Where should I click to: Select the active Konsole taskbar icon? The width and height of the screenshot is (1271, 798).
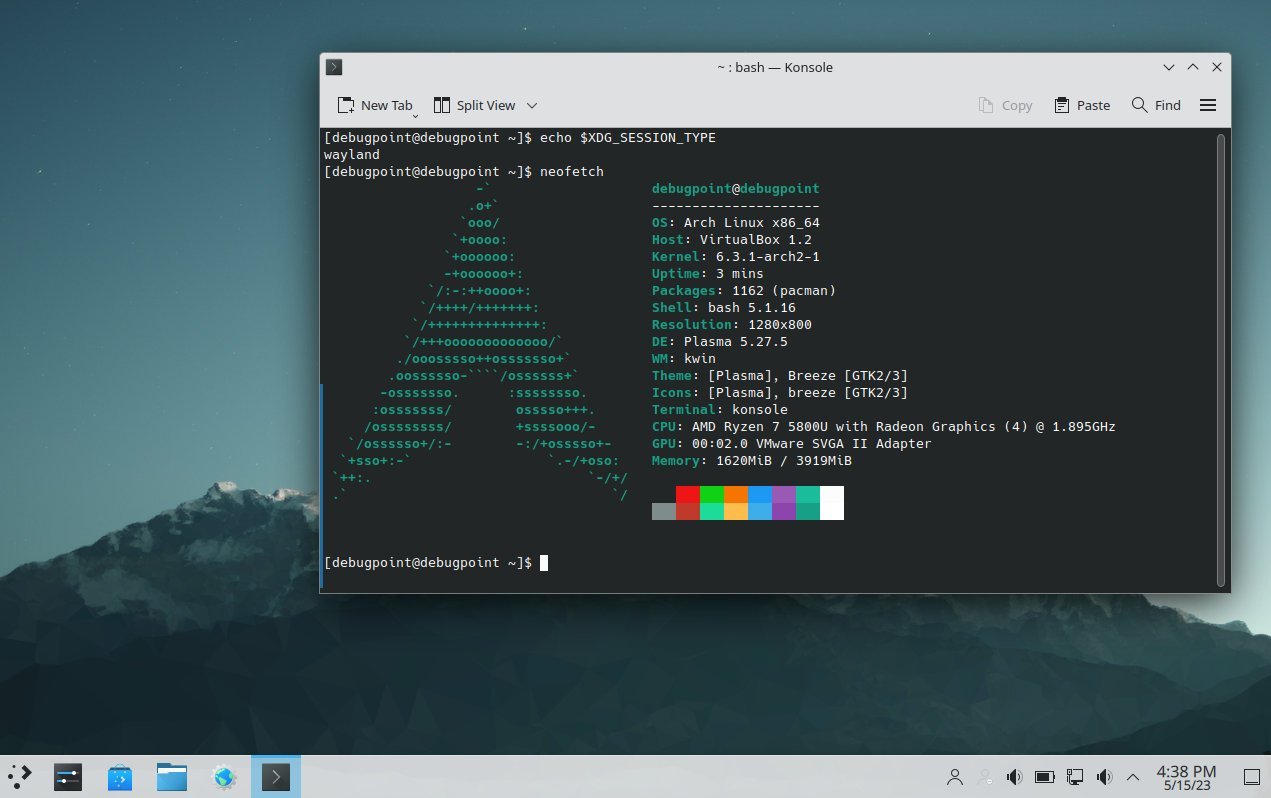click(275, 776)
